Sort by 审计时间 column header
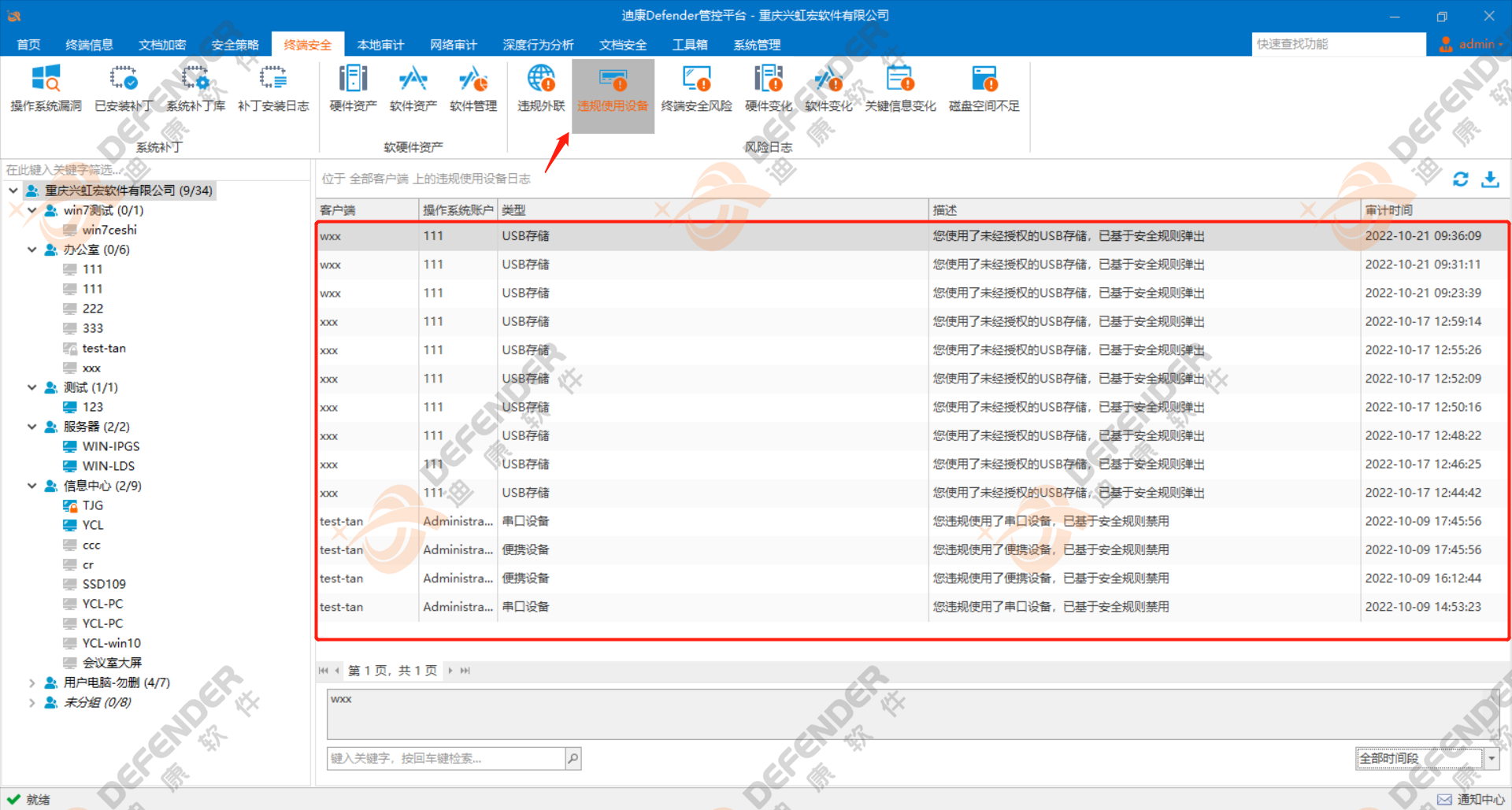This screenshot has width=1512, height=810. (1435, 210)
